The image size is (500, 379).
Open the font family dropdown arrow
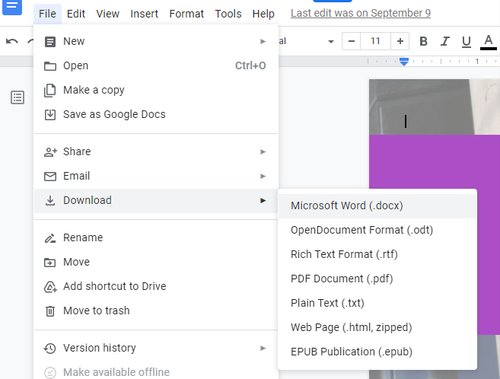(x=331, y=42)
